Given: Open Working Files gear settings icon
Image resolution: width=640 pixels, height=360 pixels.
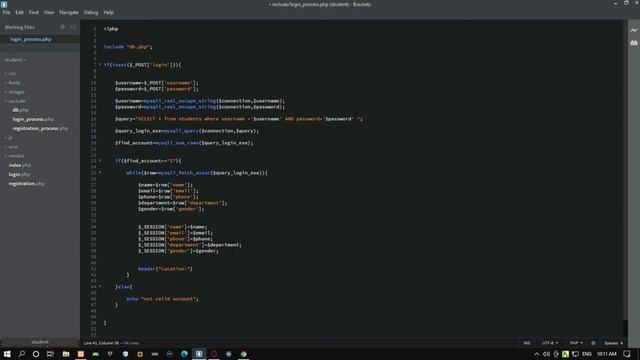Looking at the screenshot, I should 62,27.
